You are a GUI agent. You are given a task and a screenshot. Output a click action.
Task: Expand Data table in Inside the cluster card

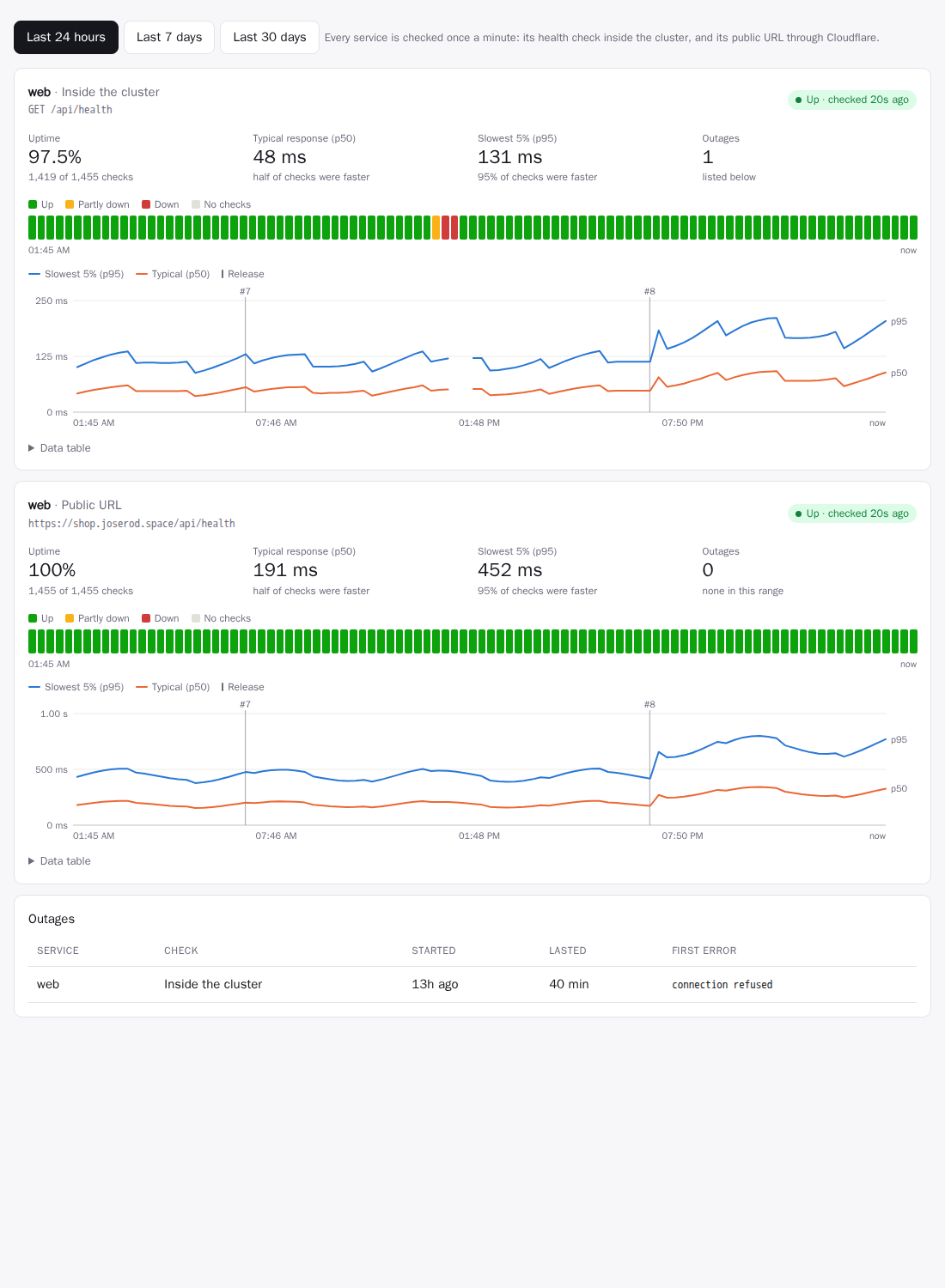[59, 448]
